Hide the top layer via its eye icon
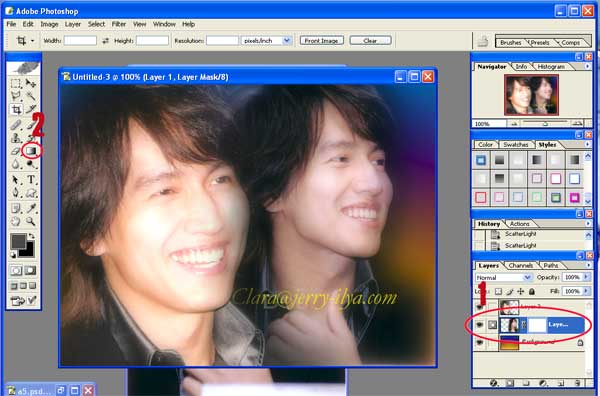Screen dimensions: 600x396 pos(479,306)
